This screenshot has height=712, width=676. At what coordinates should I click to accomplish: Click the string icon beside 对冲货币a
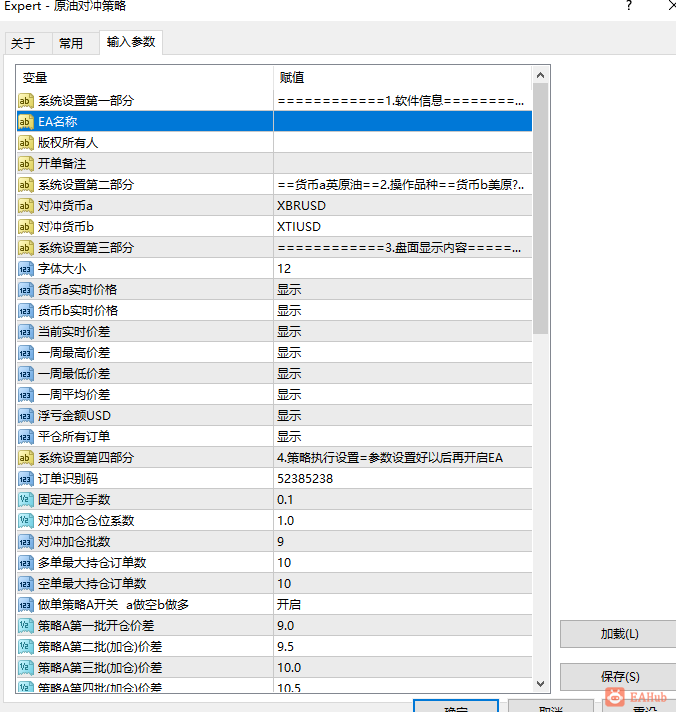pyautogui.click(x=26, y=206)
